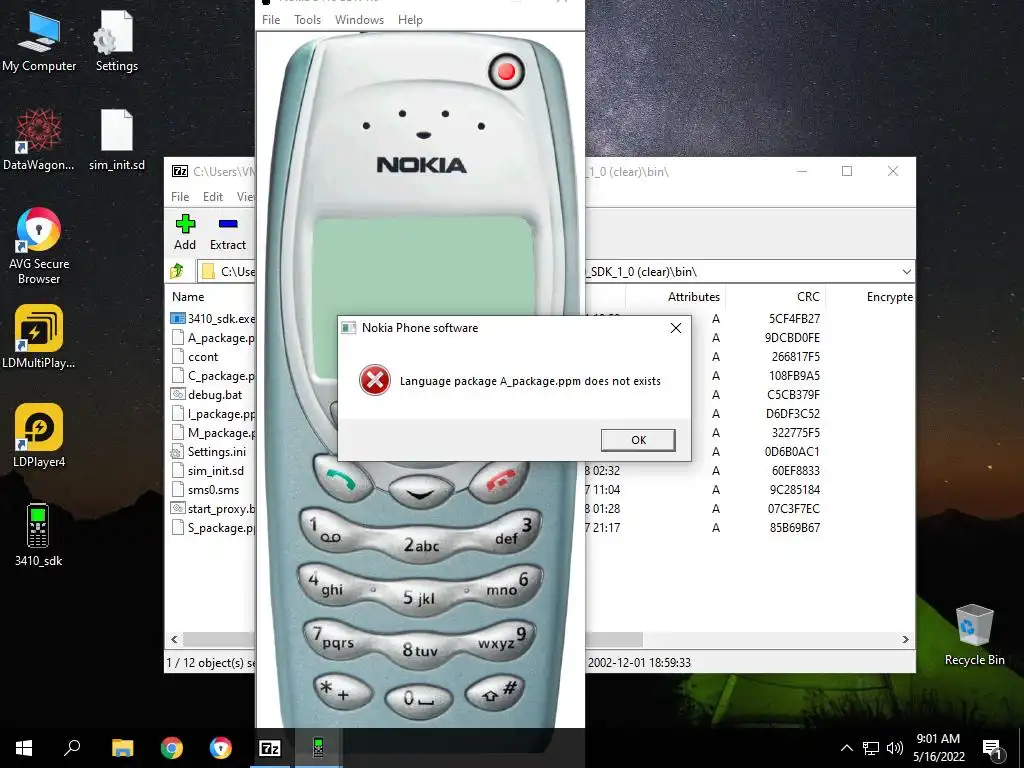Screen dimensions: 1024x768
Task: Open the Tools menu of the Nokia emulator
Action: point(308,20)
